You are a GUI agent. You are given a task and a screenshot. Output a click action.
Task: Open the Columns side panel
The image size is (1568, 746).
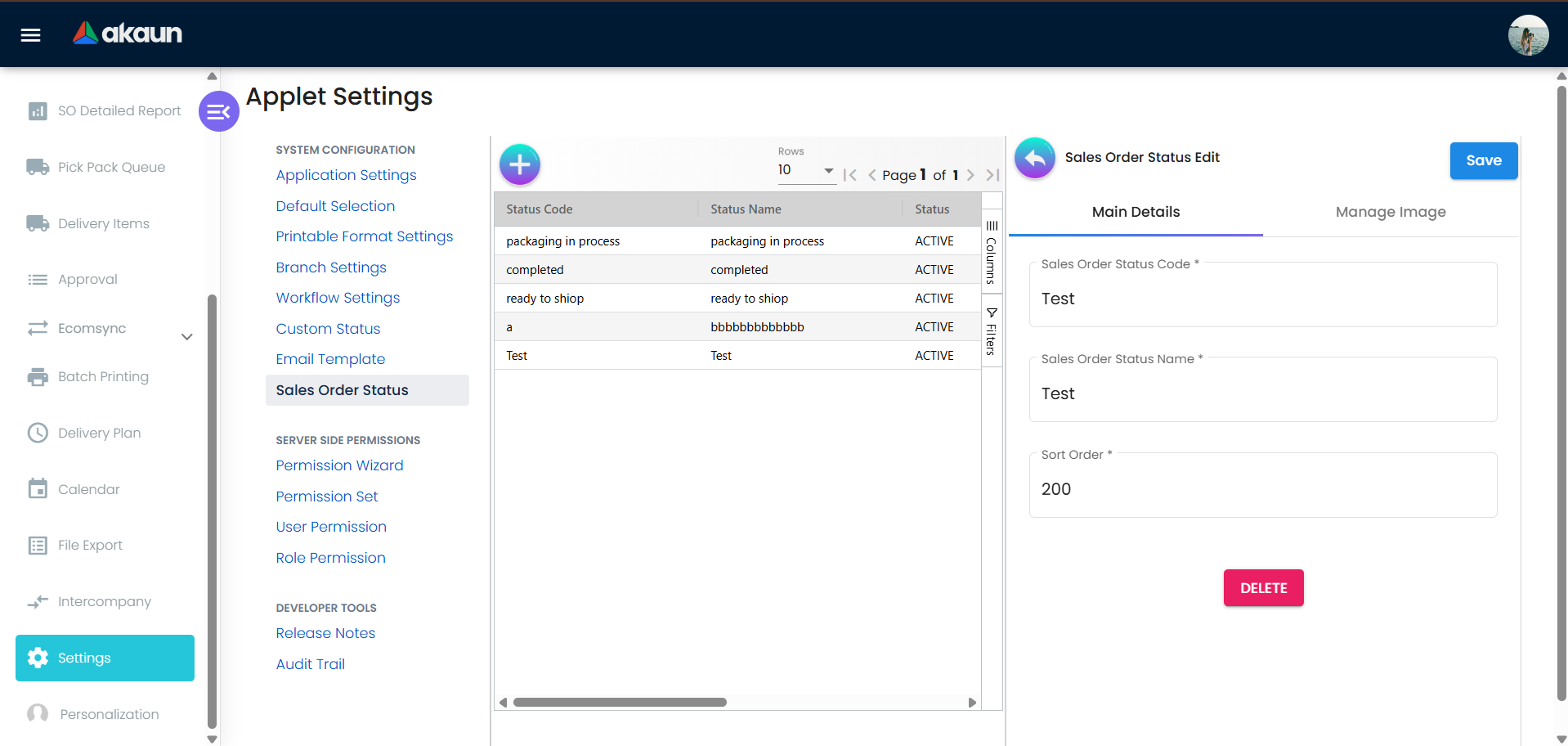coord(991,252)
